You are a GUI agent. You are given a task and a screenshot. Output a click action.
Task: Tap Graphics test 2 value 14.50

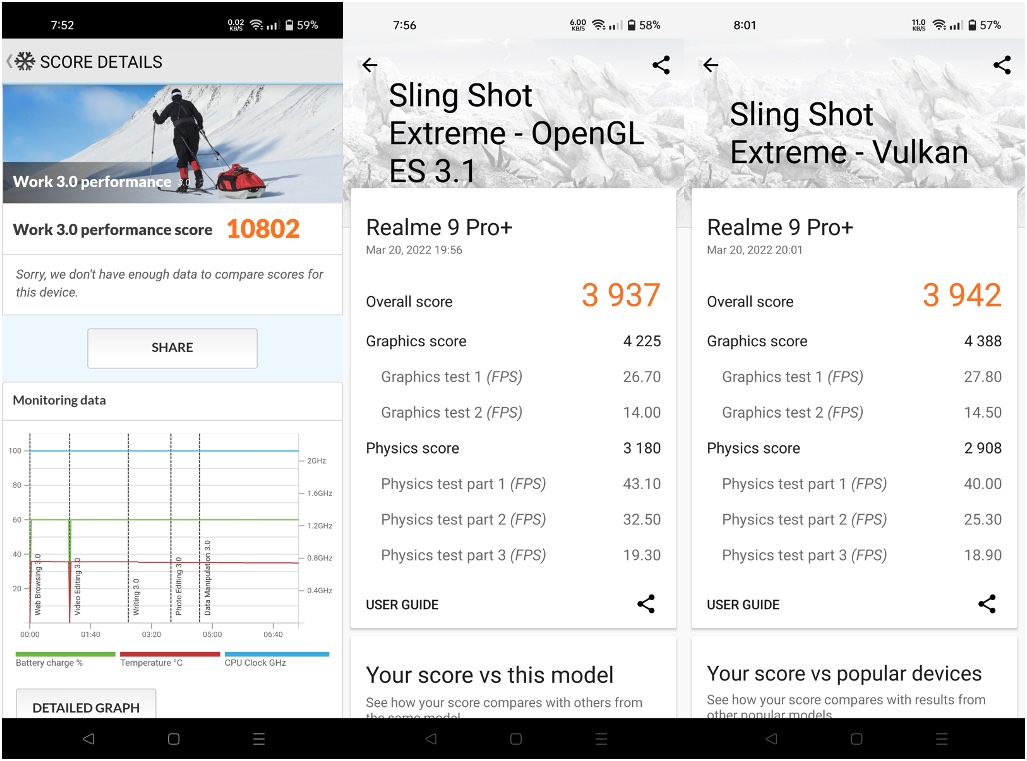coord(982,413)
